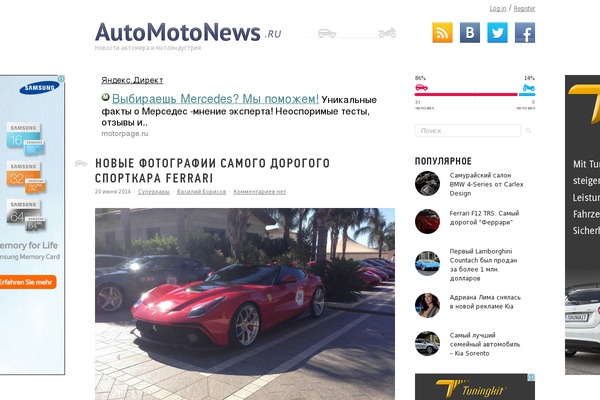Open the RSS feed icon
Image resolution: width=600 pixels, height=400 pixels.
tap(442, 33)
